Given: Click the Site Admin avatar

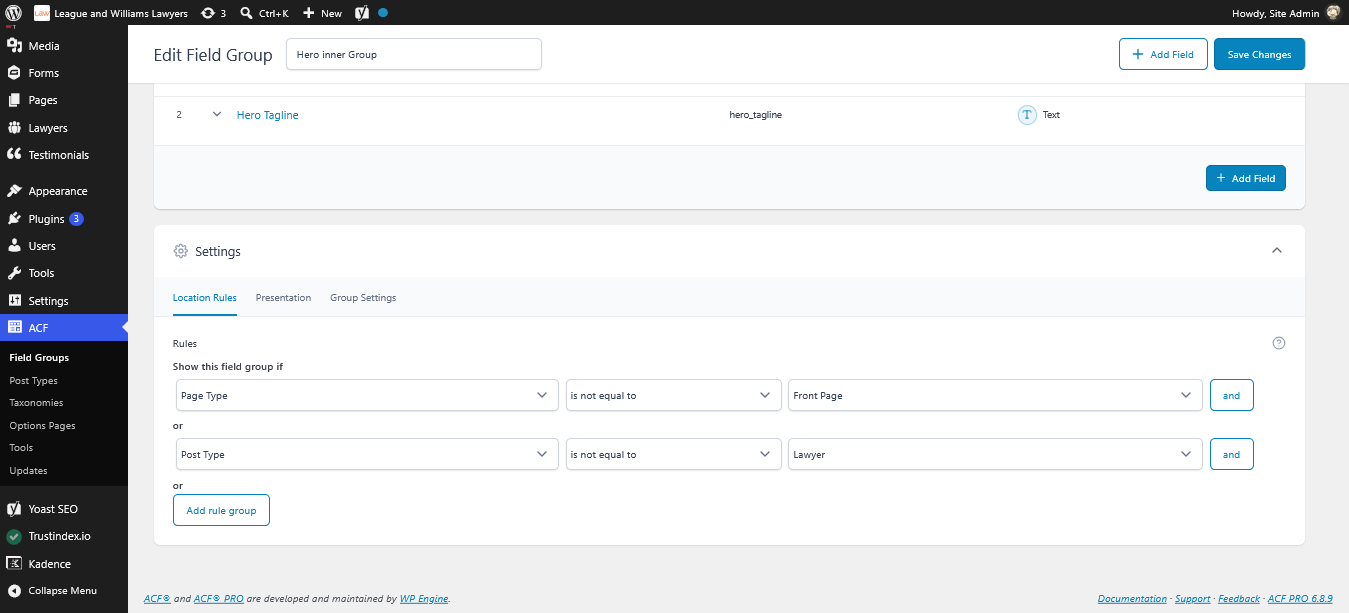Looking at the screenshot, I should (x=1333, y=13).
